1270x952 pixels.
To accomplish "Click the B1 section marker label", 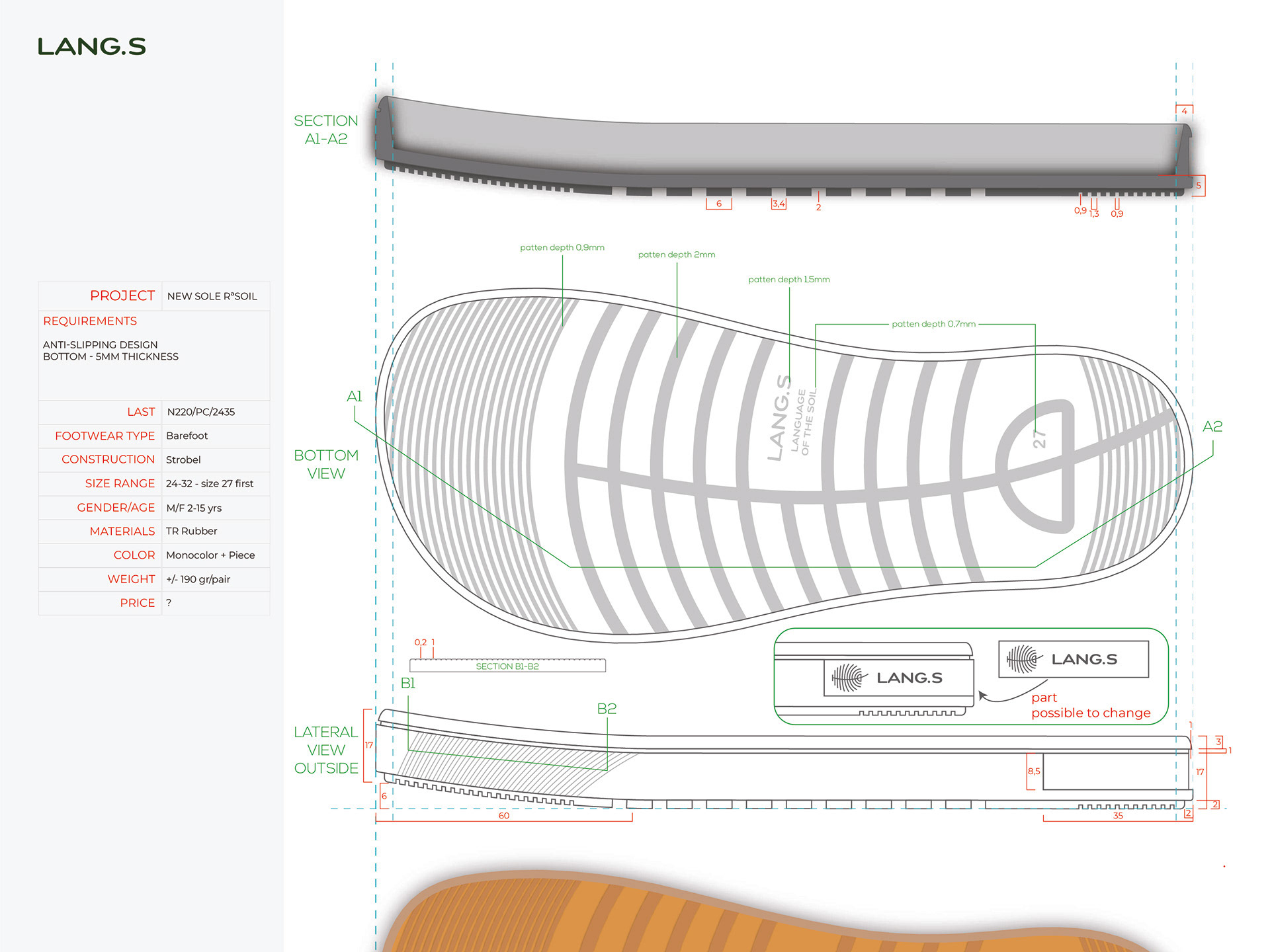I will [x=407, y=684].
